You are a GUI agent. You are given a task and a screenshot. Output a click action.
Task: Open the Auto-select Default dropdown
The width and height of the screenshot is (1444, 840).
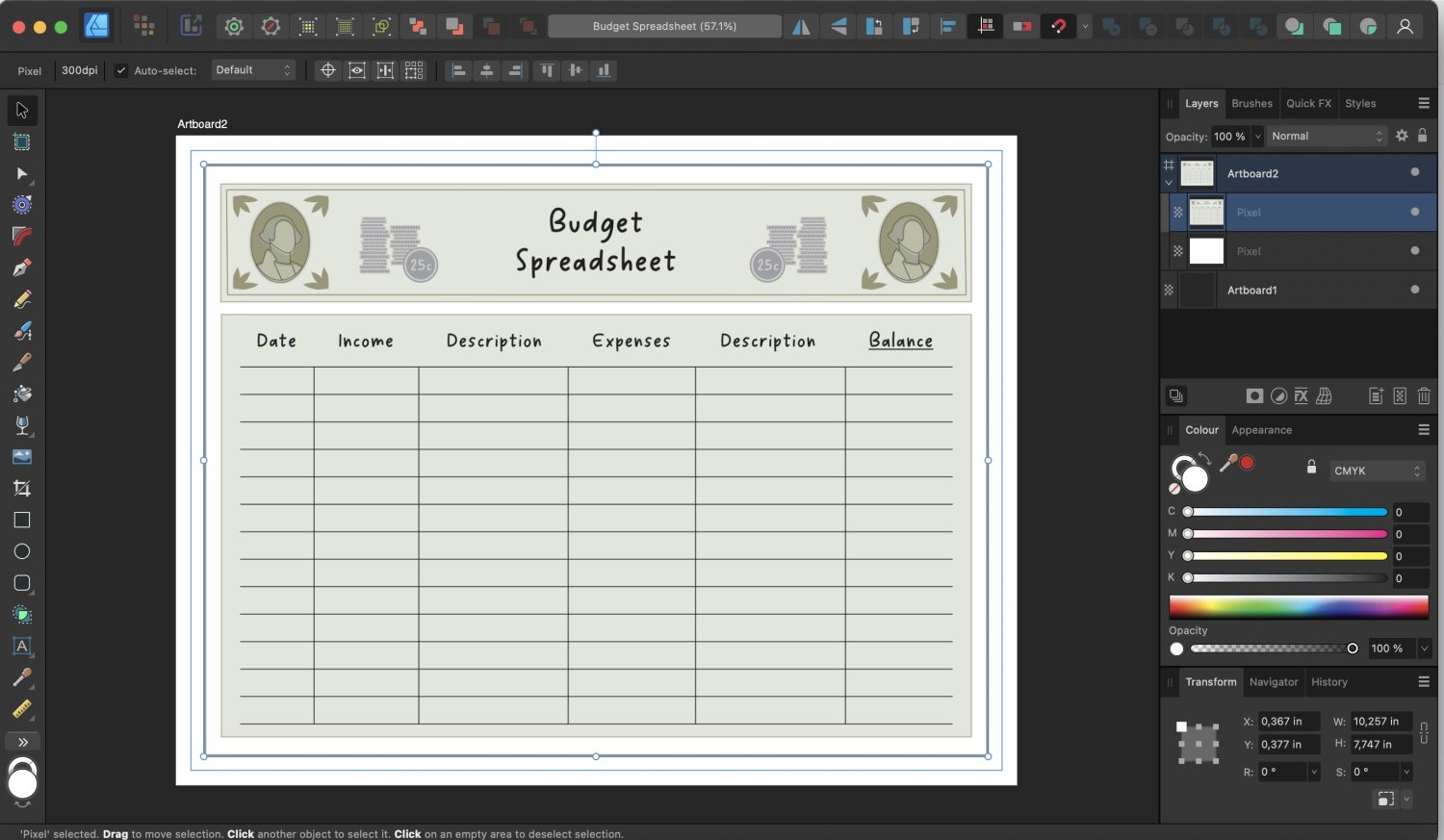252,70
